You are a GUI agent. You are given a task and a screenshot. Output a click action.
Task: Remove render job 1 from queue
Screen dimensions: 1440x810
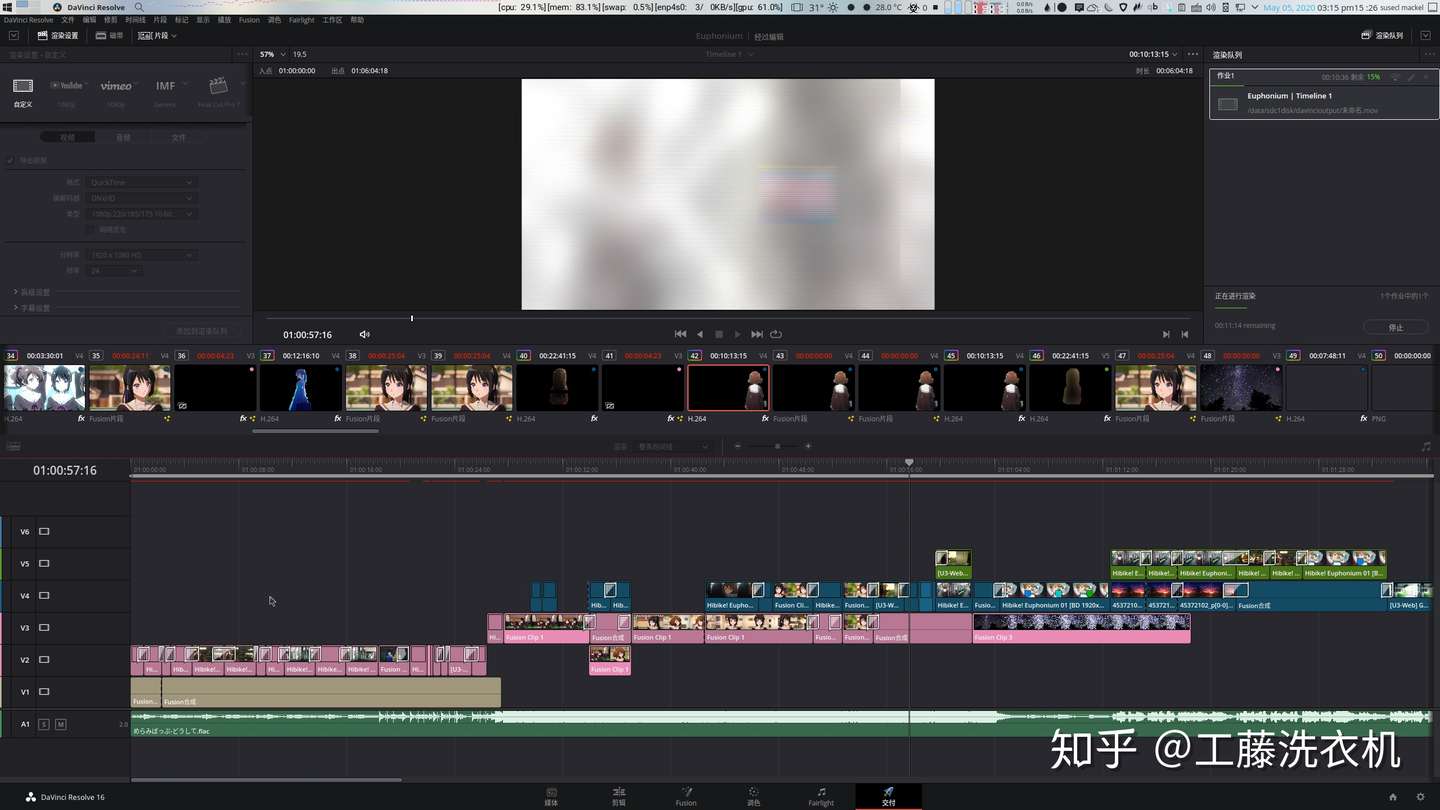1426,77
